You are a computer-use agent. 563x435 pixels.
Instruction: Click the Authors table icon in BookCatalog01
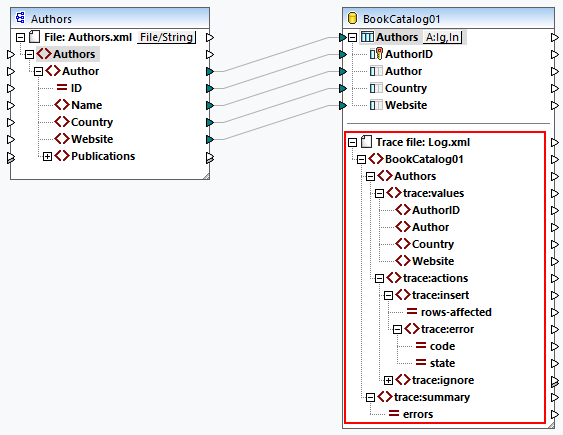[x=367, y=37]
